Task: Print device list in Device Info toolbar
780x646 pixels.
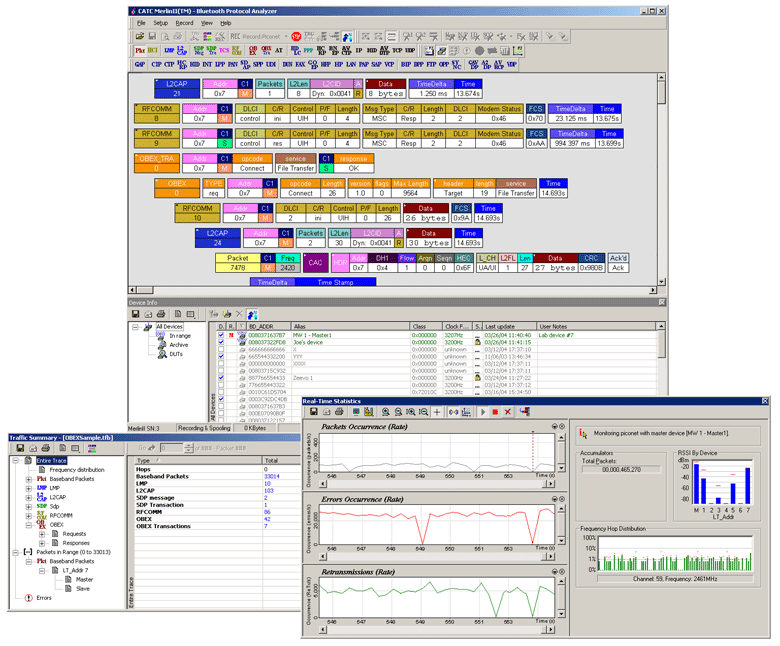Action: pos(161,314)
